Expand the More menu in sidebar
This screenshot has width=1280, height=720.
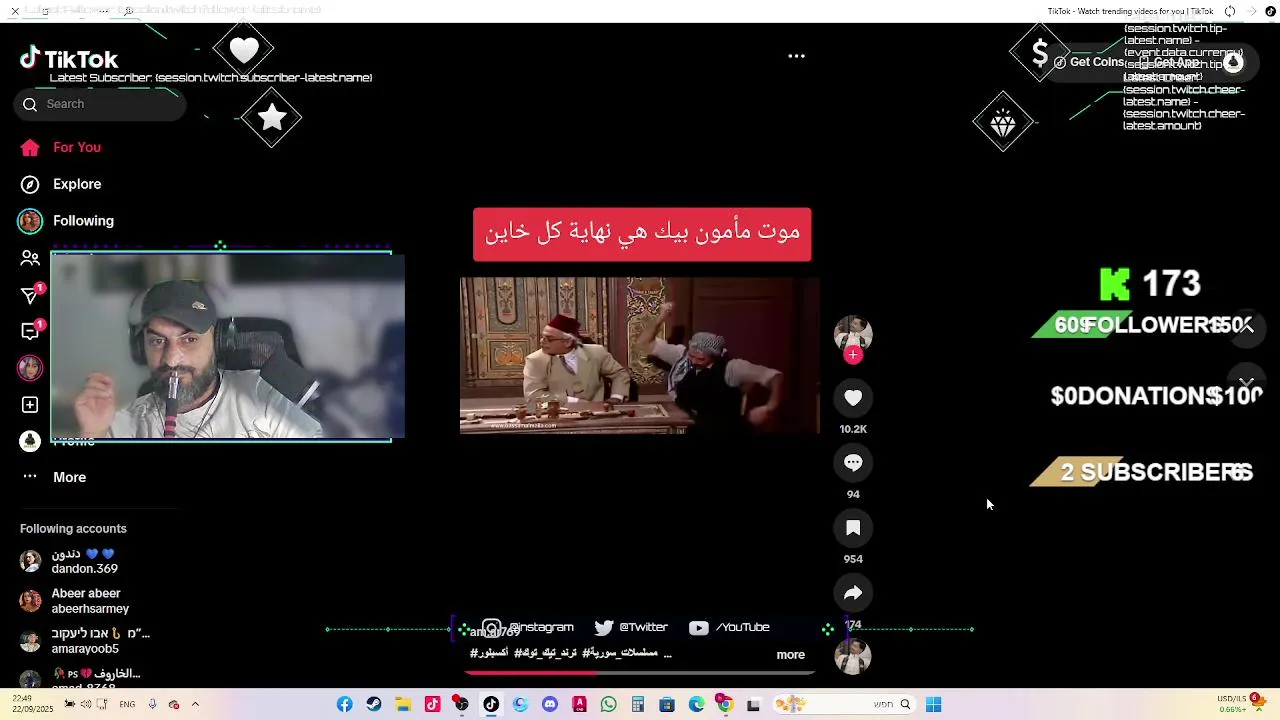tap(54, 477)
